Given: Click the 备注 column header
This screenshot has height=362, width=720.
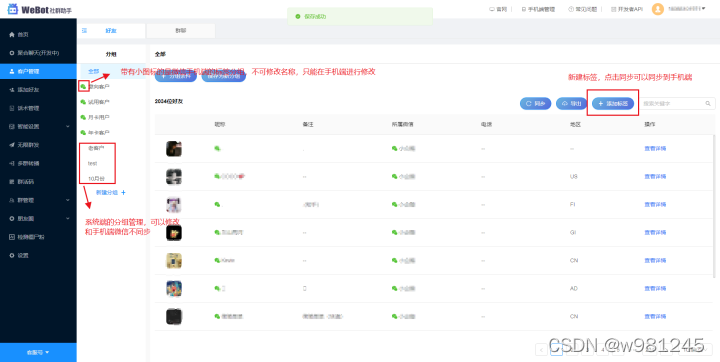Looking at the screenshot, I should (x=308, y=124).
